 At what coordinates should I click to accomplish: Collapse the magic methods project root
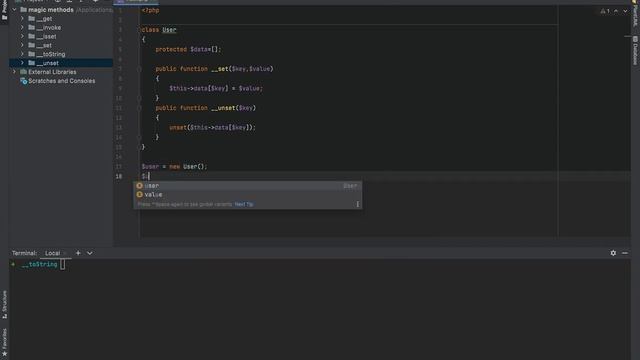point(15,9)
